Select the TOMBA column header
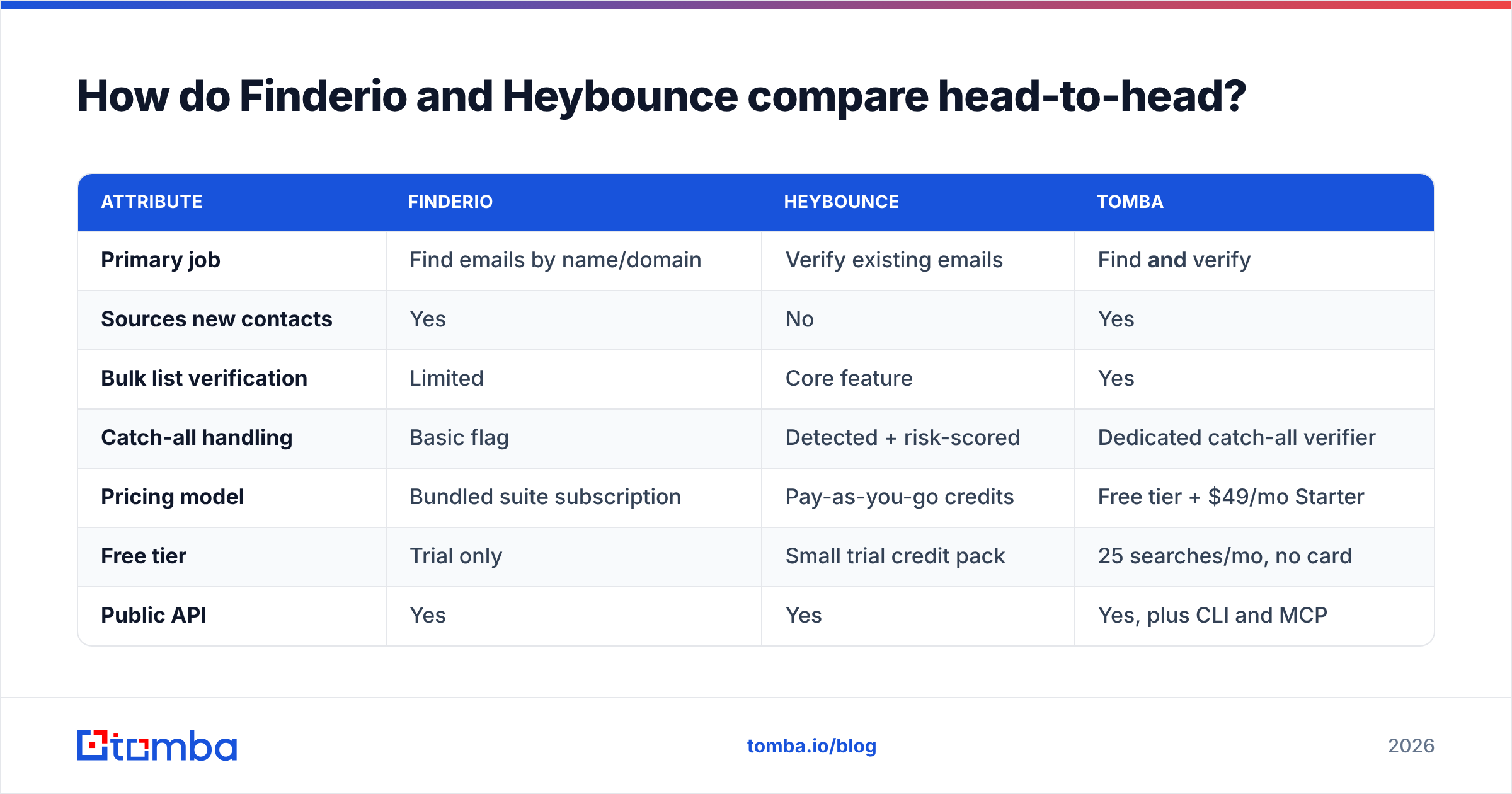Image resolution: width=1512 pixels, height=794 pixels. click(1130, 202)
